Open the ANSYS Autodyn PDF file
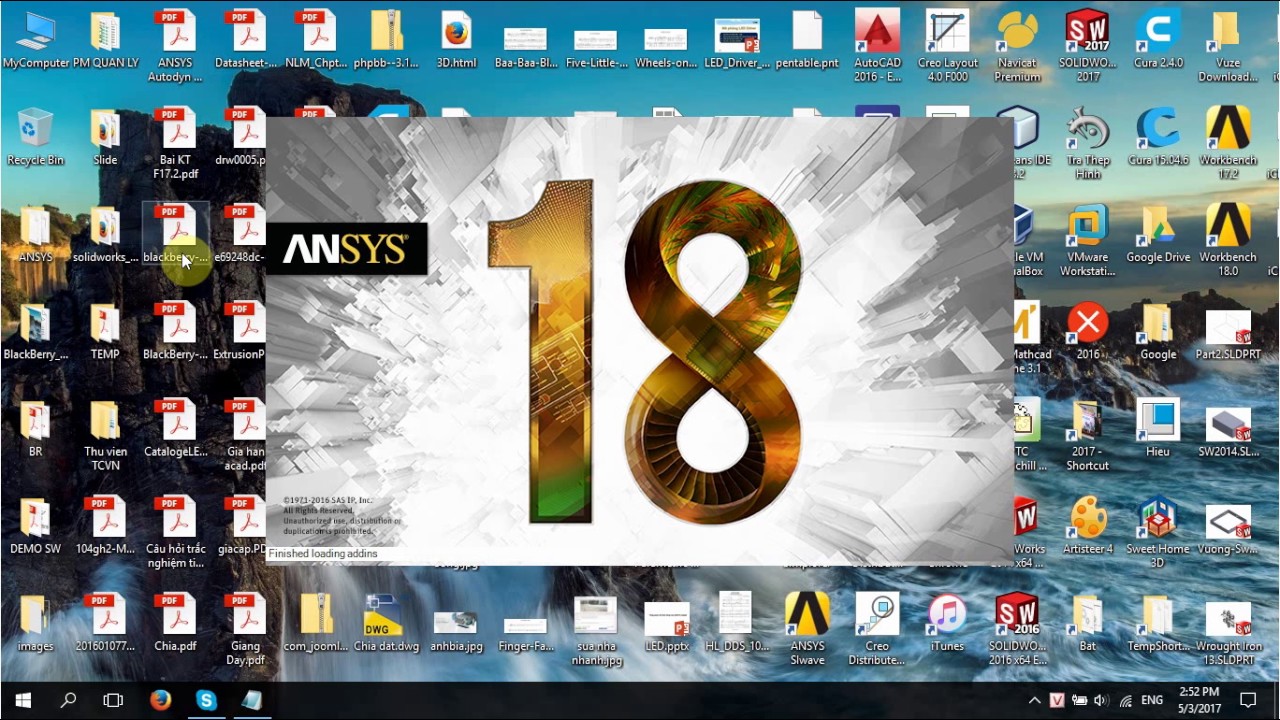This screenshot has width=1280, height=720. click(175, 46)
